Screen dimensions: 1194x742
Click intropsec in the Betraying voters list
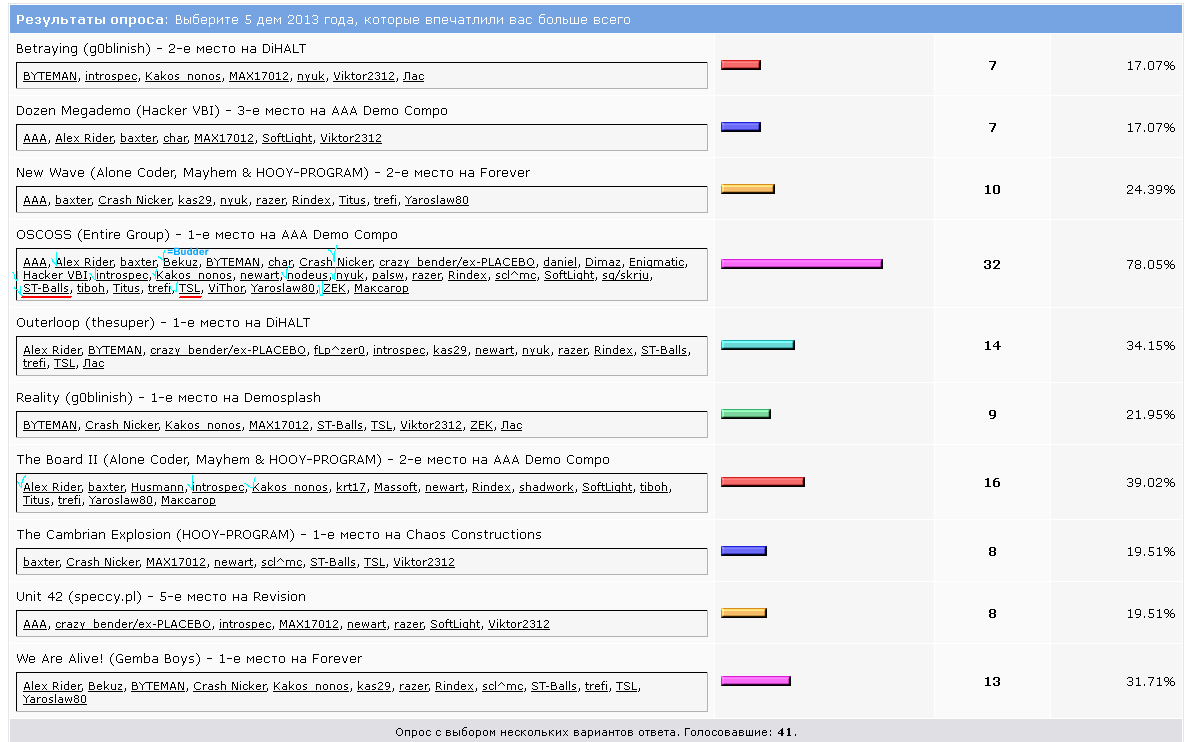tap(111, 76)
